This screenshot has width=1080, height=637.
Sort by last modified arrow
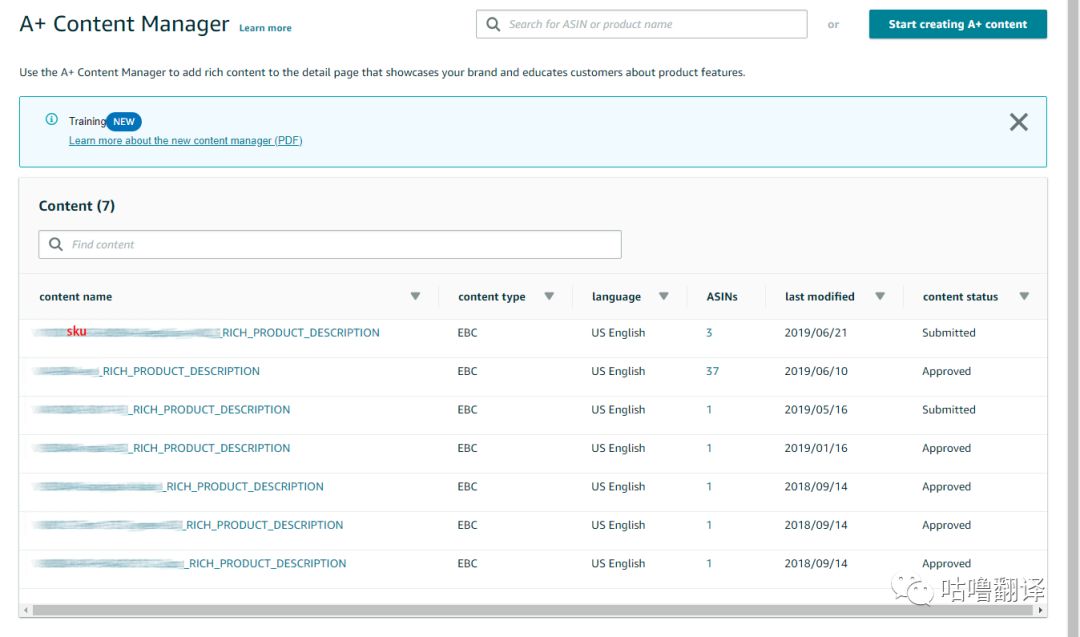click(x=880, y=296)
